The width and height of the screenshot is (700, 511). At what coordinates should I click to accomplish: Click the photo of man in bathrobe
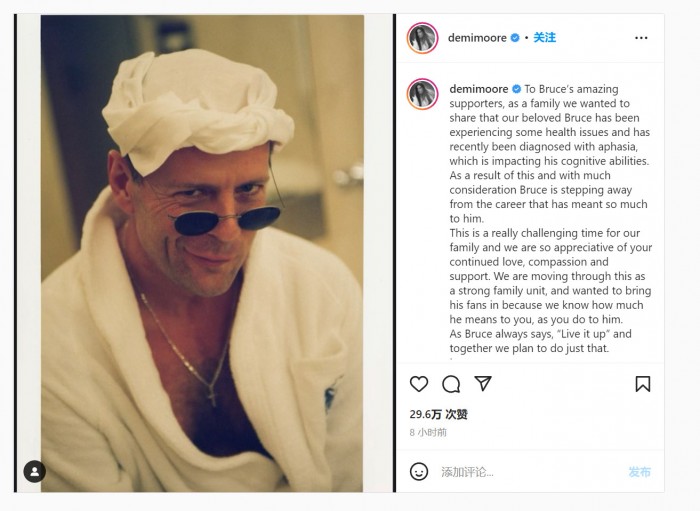202,253
